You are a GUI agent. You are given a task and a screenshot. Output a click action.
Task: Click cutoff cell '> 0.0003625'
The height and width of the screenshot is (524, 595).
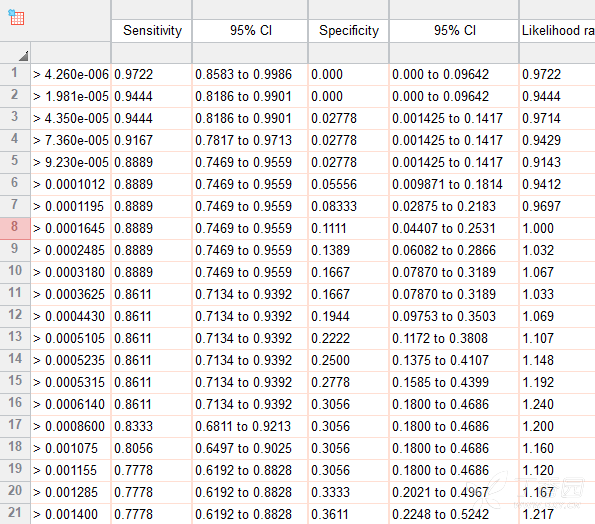[71, 294]
